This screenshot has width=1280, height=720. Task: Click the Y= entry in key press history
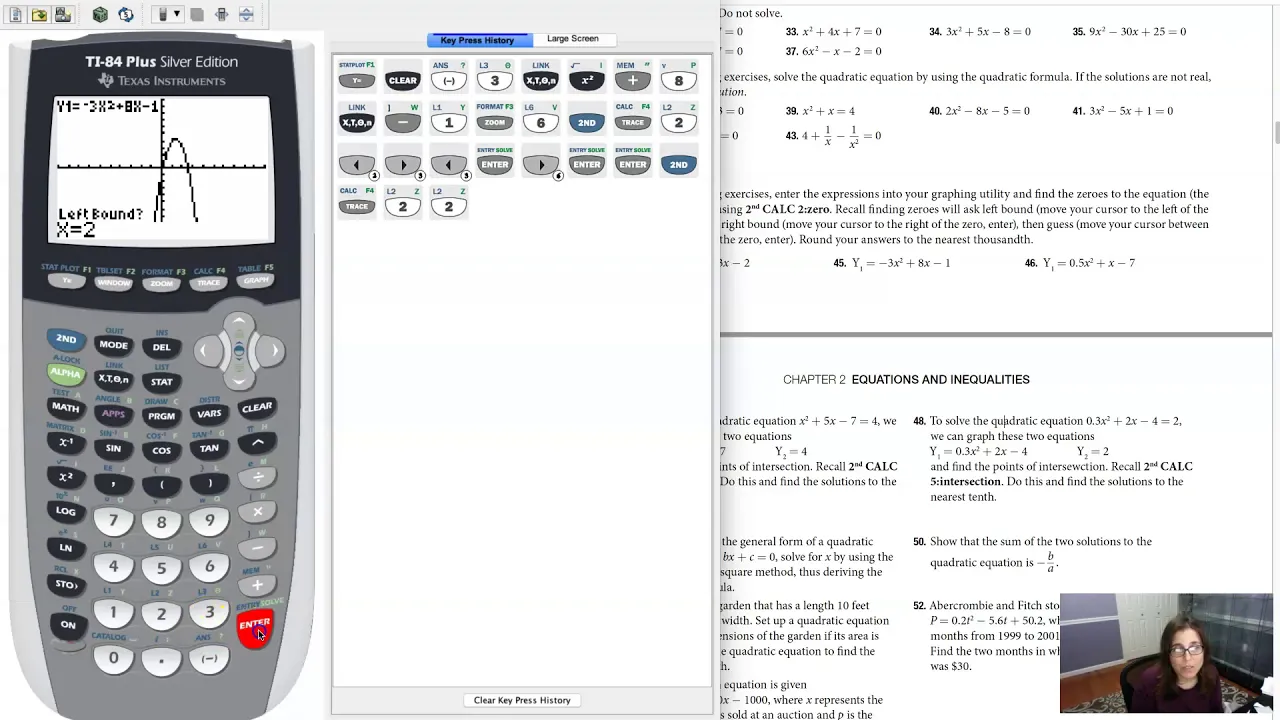coord(356,81)
